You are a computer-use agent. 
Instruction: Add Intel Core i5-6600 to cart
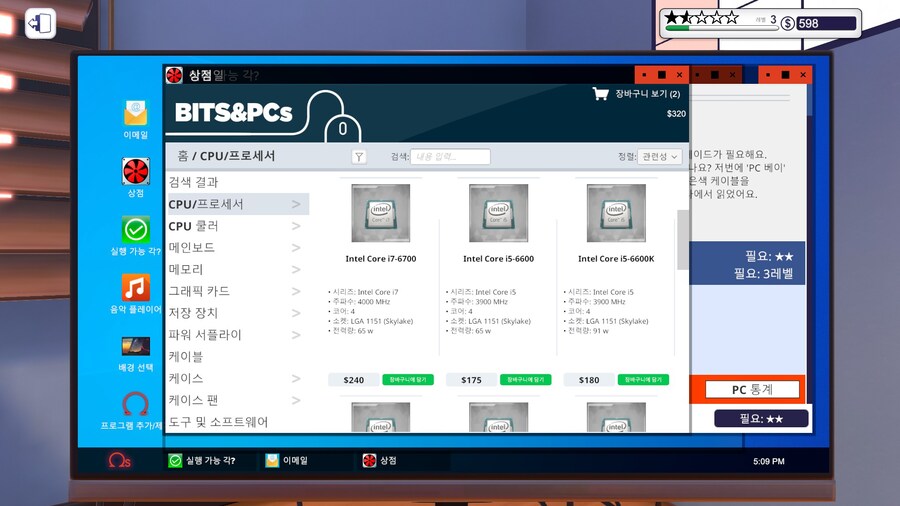click(x=526, y=380)
